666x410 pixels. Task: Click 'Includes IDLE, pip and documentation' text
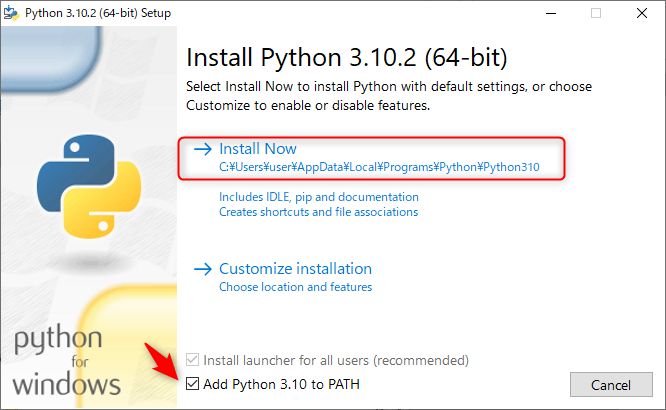pyautogui.click(x=319, y=197)
